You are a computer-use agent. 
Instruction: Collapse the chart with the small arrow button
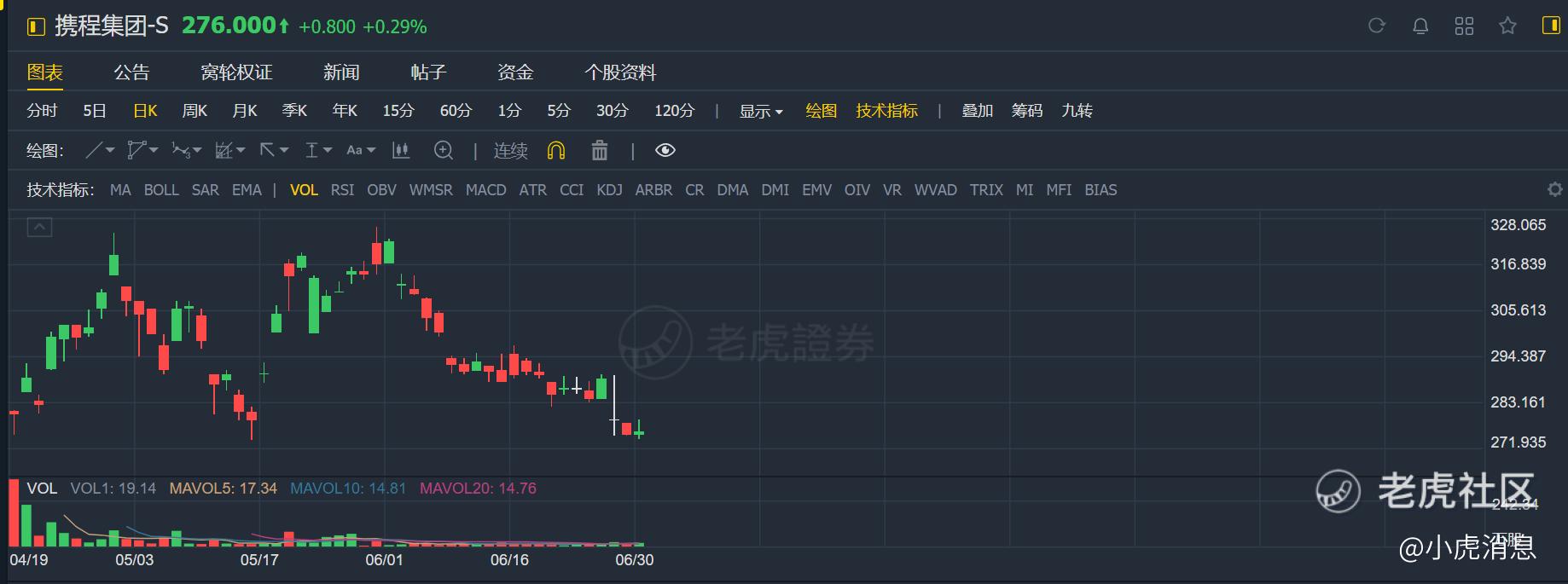point(39,227)
